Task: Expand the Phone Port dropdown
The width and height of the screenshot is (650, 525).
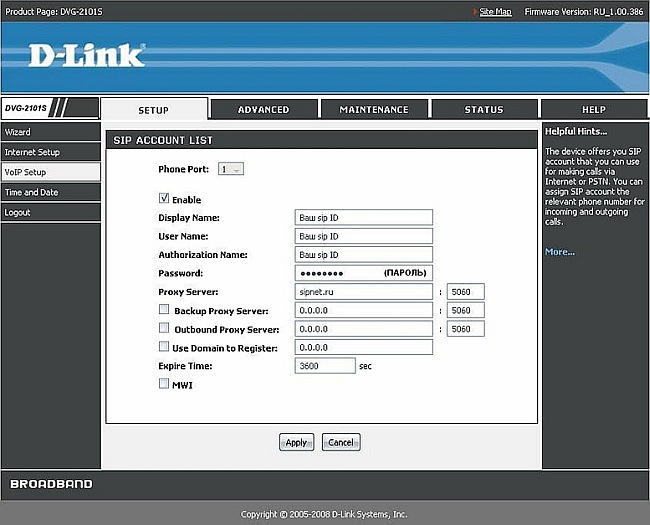Action: coord(231,169)
